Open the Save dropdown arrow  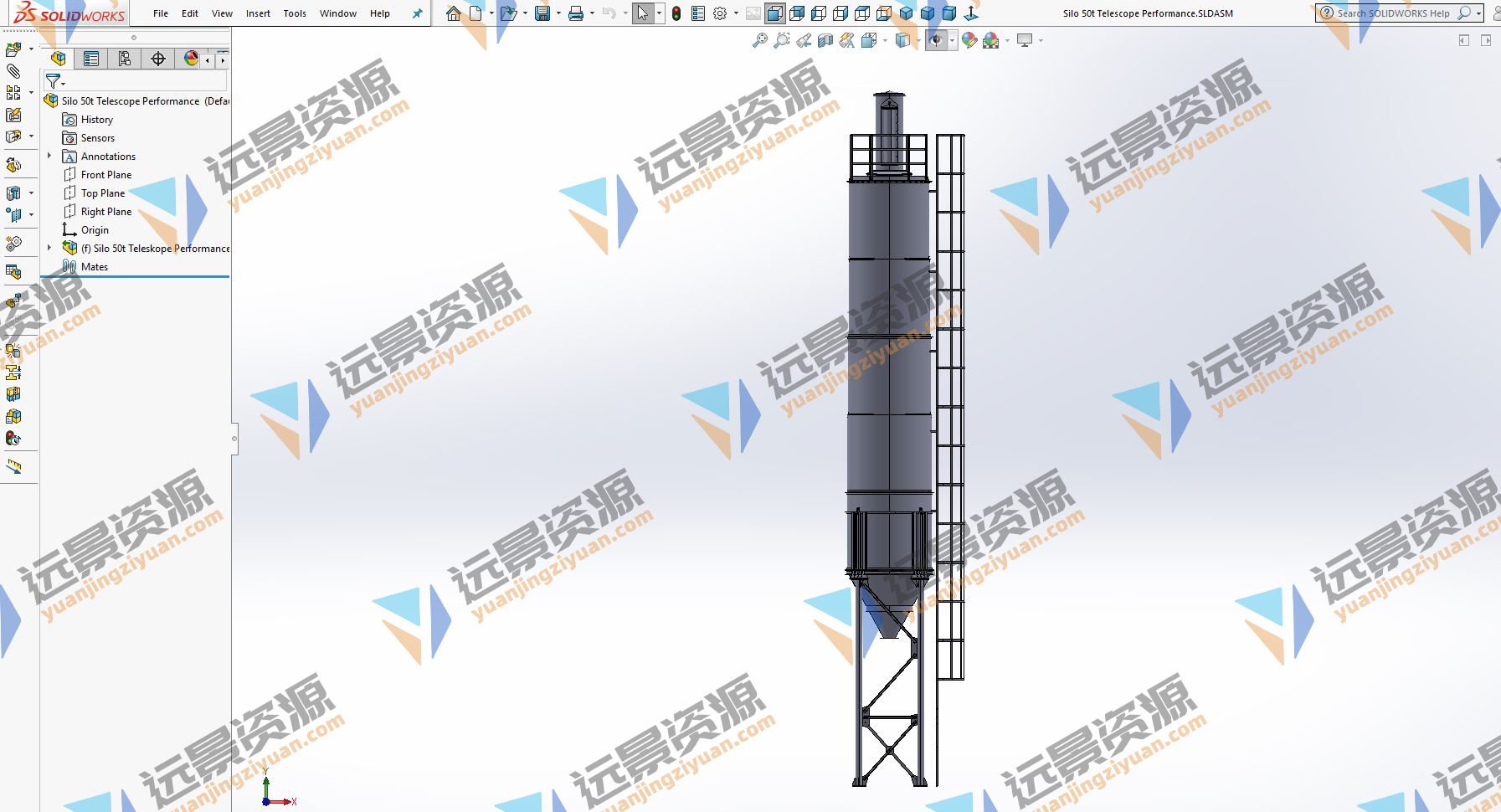(558, 13)
